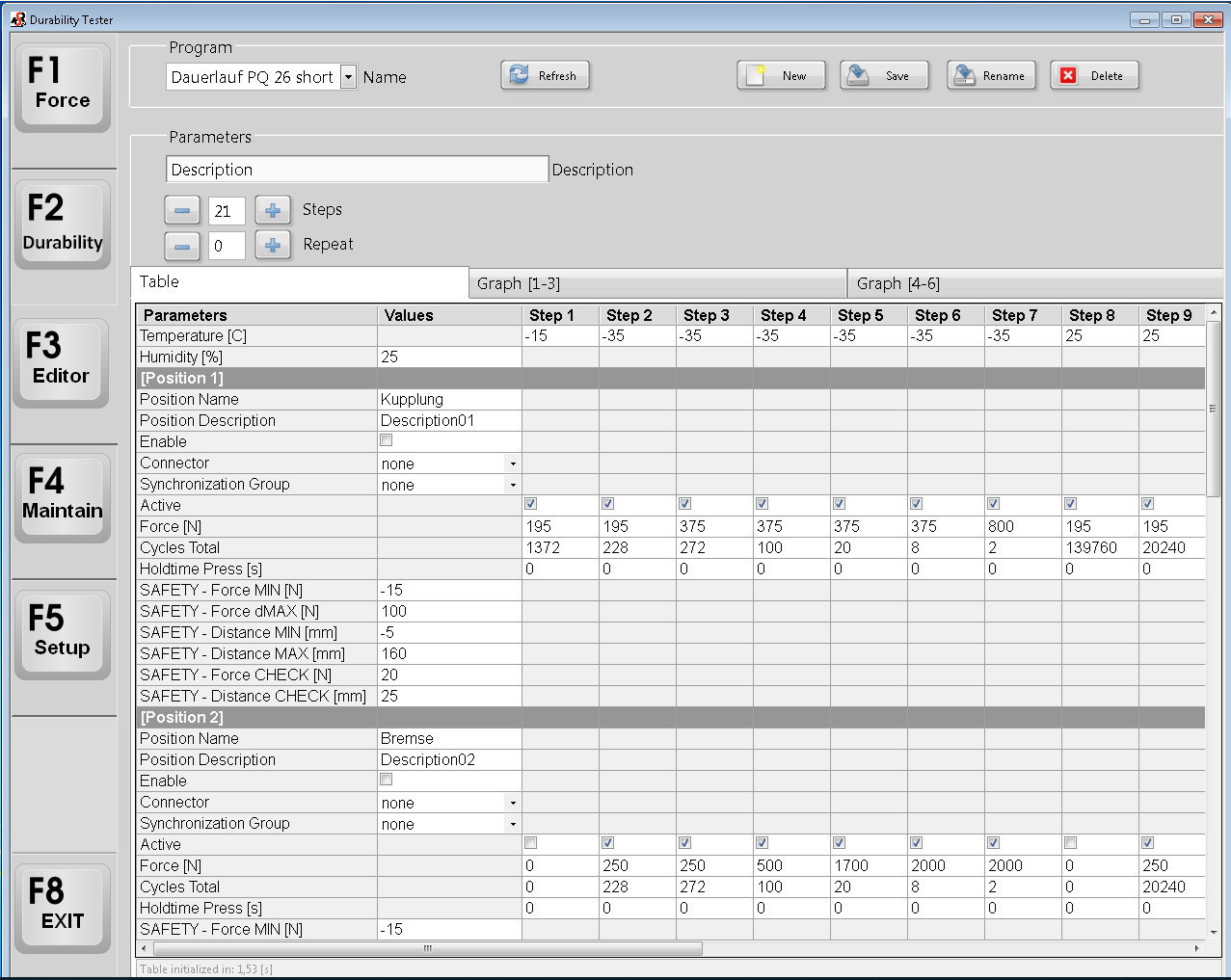Click the Values column header

(x=449, y=315)
